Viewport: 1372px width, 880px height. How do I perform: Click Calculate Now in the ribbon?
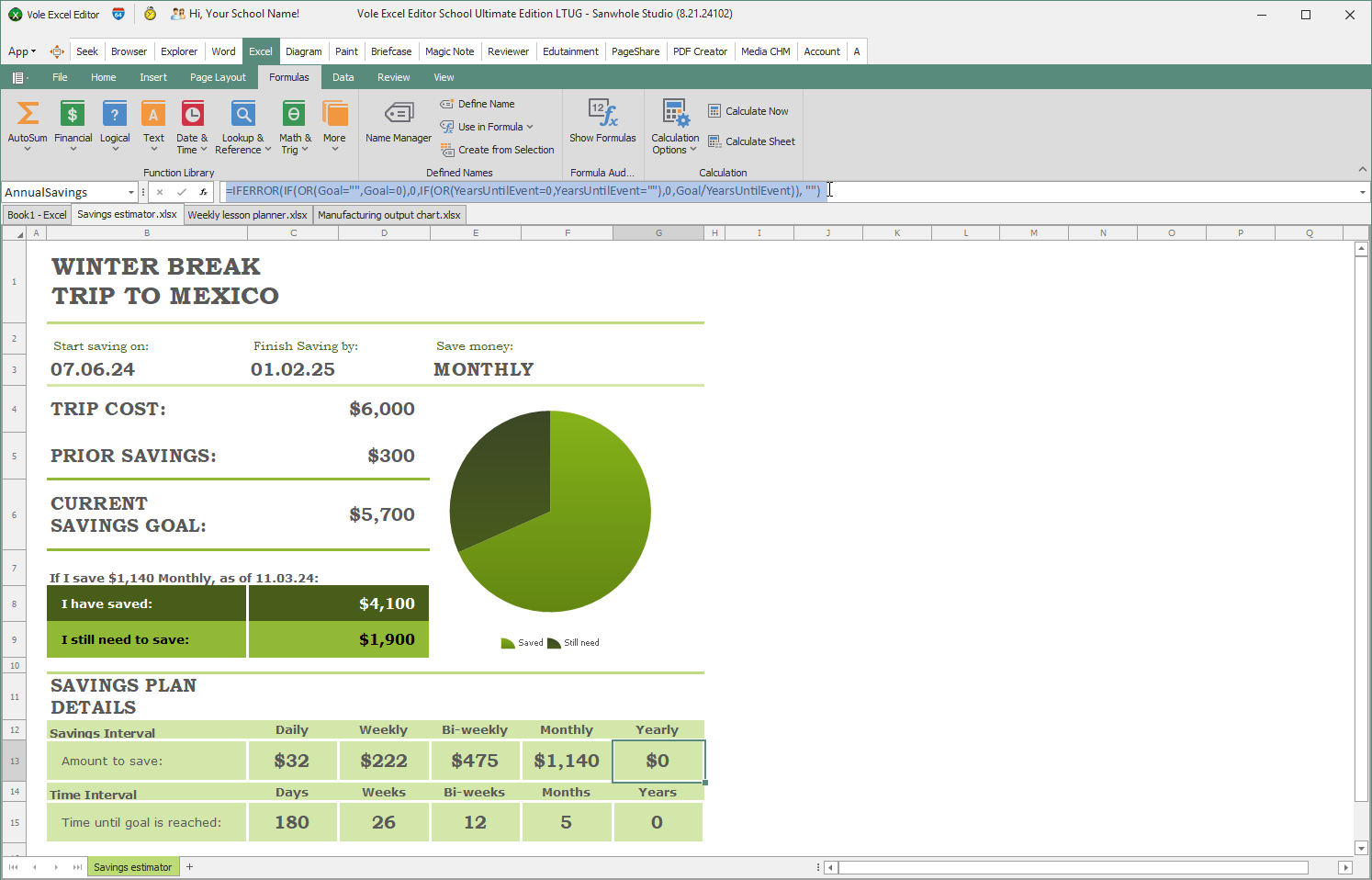pyautogui.click(x=748, y=111)
